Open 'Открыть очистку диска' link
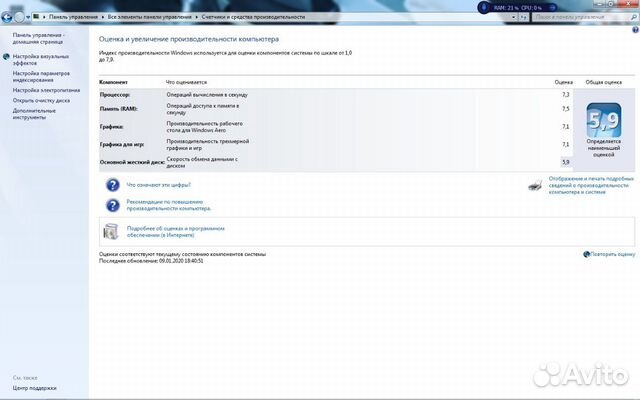 tap(41, 100)
